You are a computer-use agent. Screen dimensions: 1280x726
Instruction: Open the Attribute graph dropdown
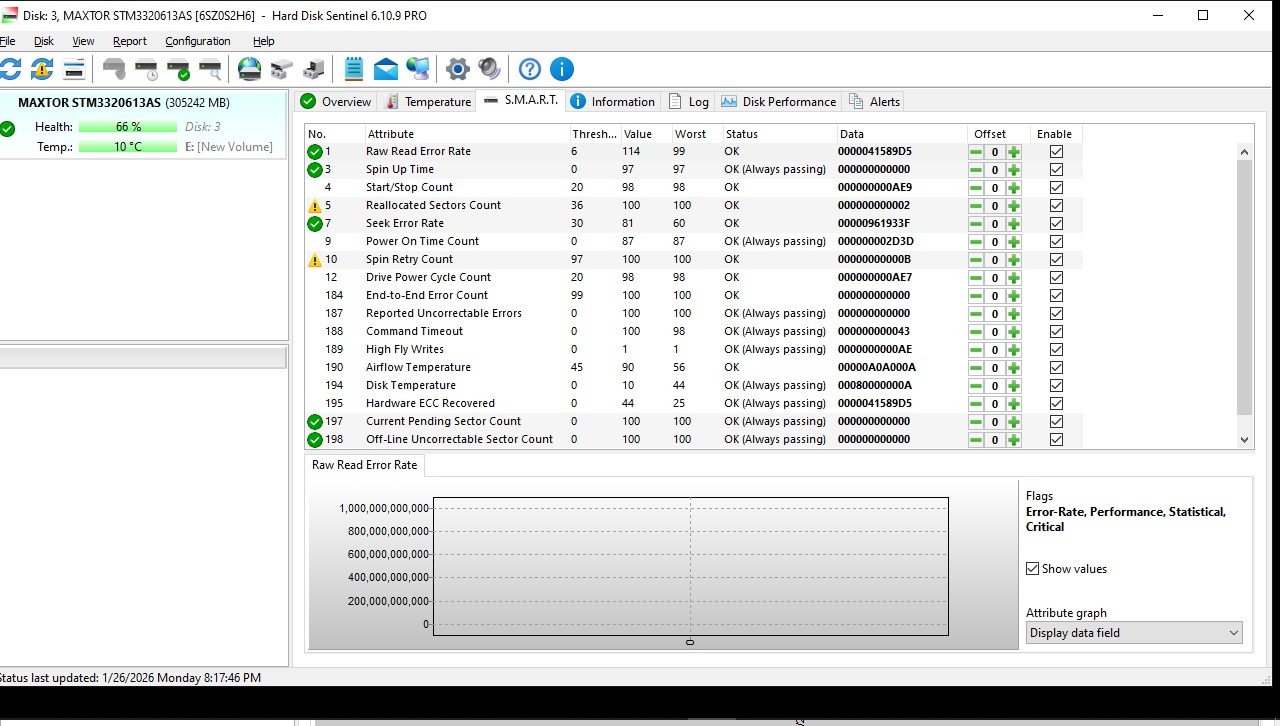(x=1134, y=633)
